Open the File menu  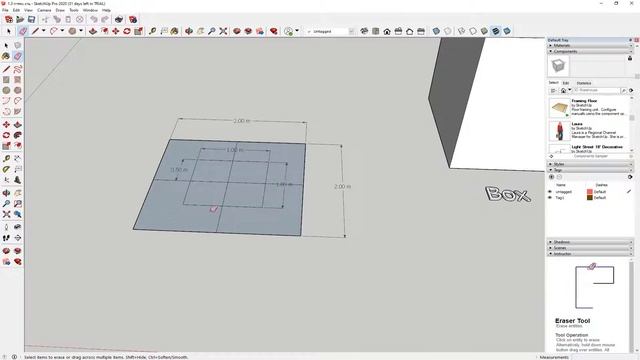[x=5, y=10]
